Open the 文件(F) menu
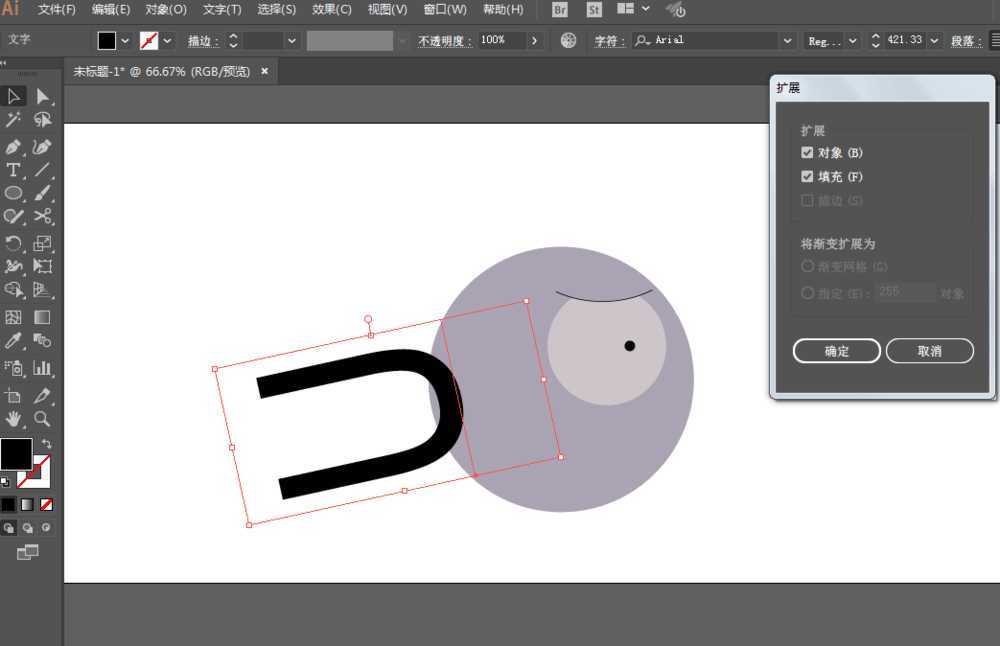 57,10
